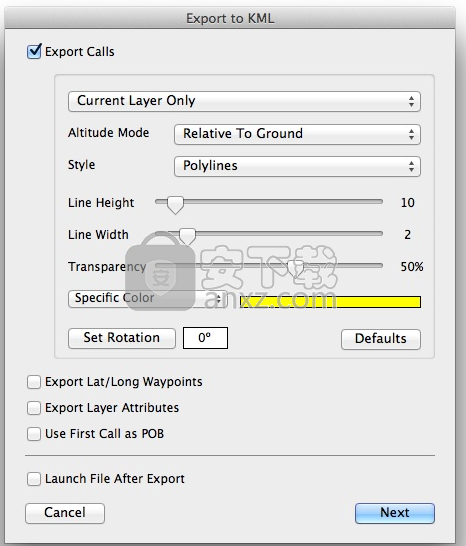The width and height of the screenshot is (466, 546).
Task: Tick Export Layer Attributes checkbox
Action: 34,408
